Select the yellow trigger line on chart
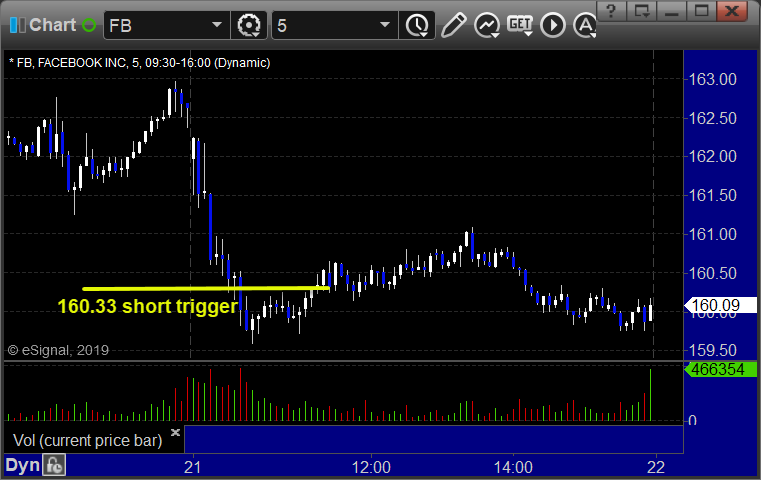The width and height of the screenshot is (761, 480). (x=206, y=289)
